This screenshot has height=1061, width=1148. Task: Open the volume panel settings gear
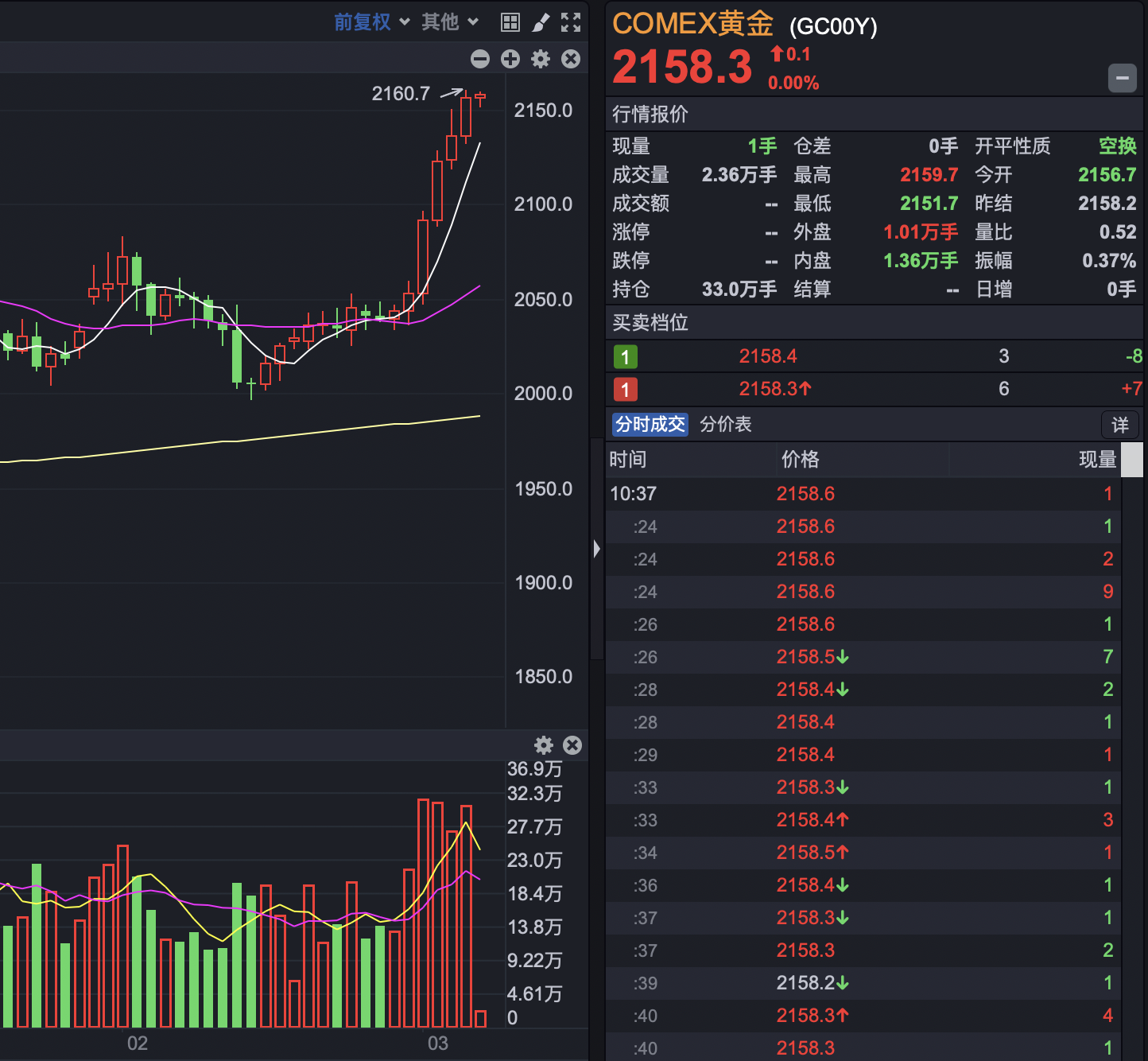pos(544,746)
